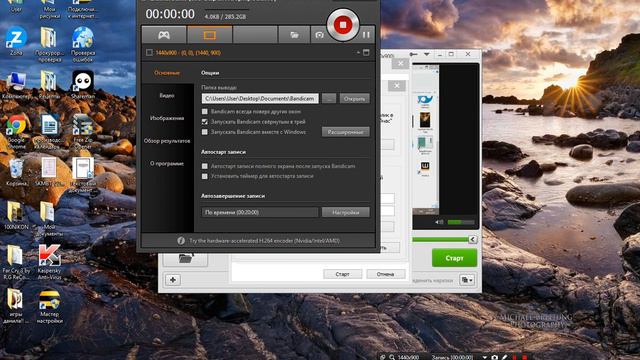Click the pencil draw icon on the bottom bar
This screenshot has height=360, width=640.
point(504,357)
